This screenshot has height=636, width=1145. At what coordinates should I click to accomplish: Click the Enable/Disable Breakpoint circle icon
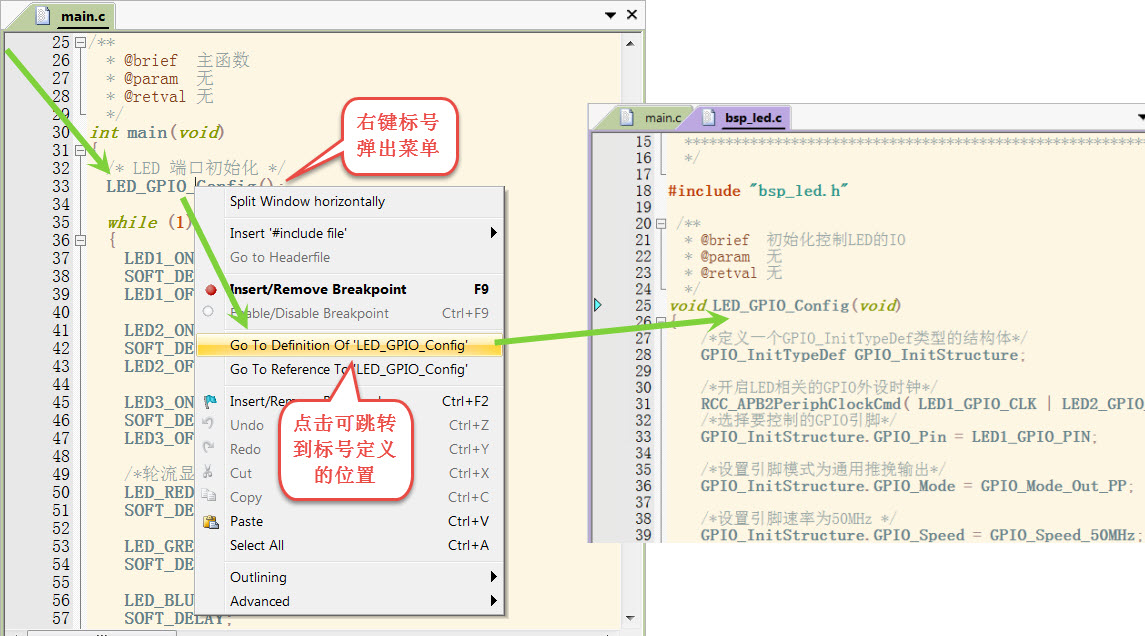click(x=209, y=313)
